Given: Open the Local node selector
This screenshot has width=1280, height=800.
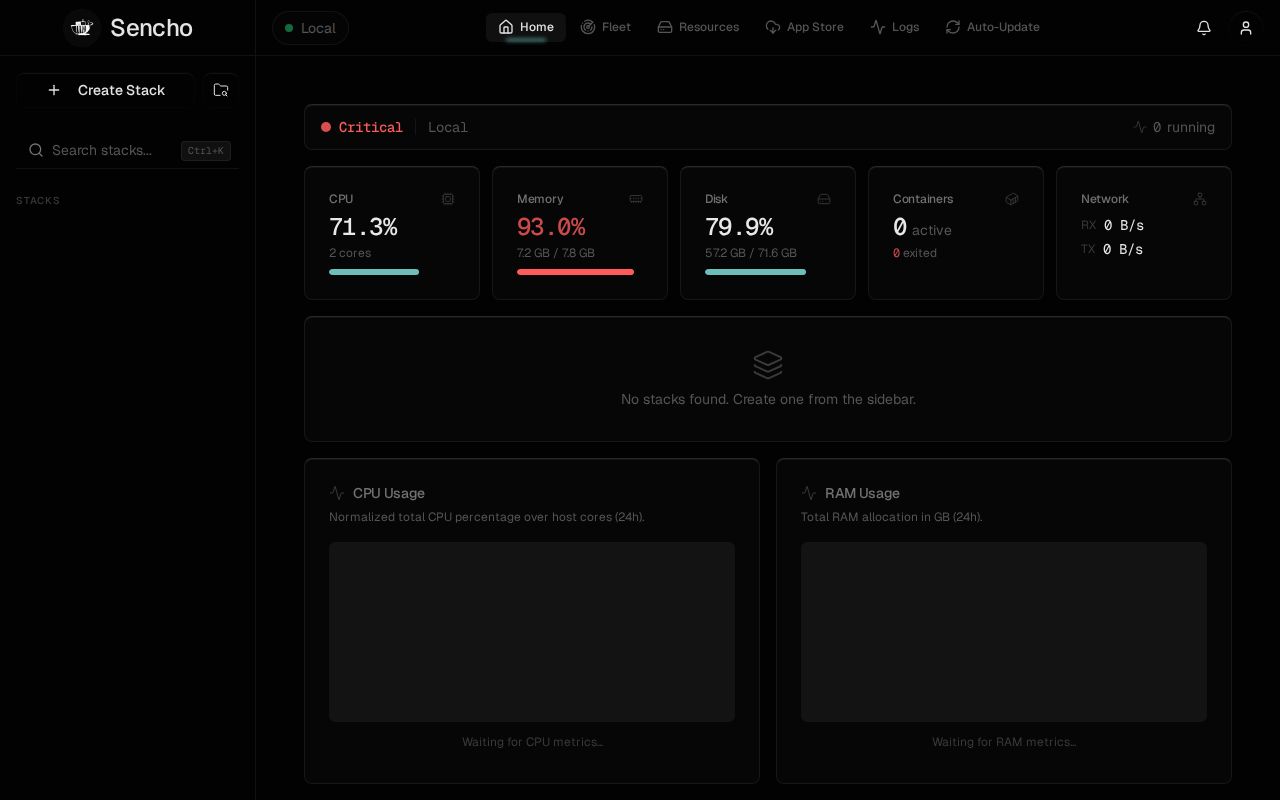Looking at the screenshot, I should (310, 28).
